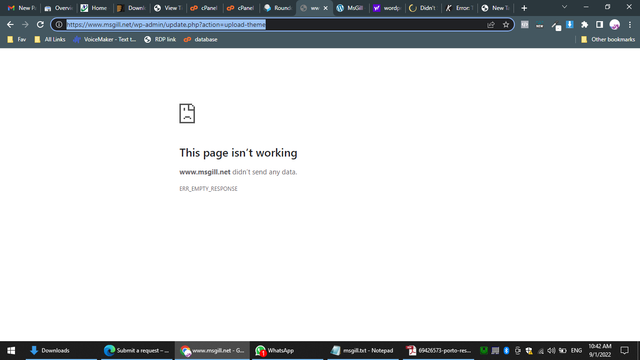This screenshot has height=360, width=640.
Task: Open the database bookmark
Action: pyautogui.click(x=200, y=39)
